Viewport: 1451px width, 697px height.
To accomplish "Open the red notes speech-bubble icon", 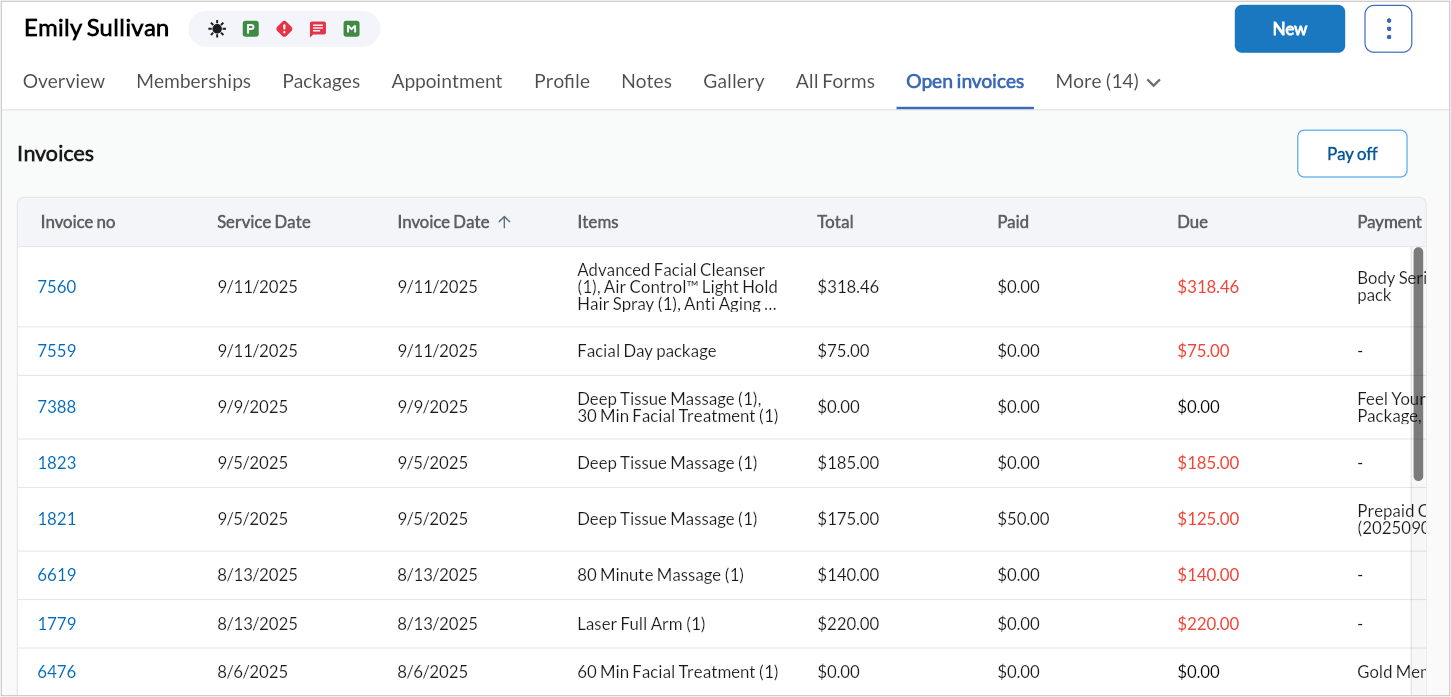I will tap(318, 29).
